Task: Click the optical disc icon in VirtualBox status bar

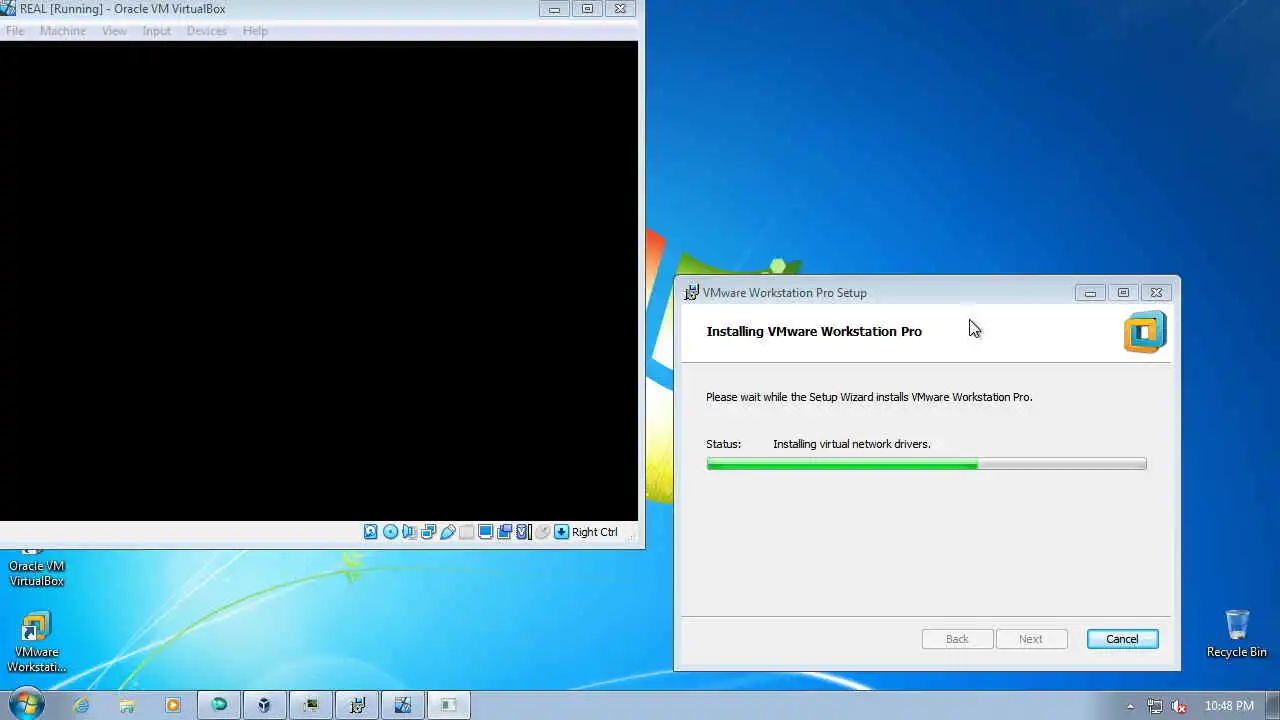Action: [x=390, y=532]
